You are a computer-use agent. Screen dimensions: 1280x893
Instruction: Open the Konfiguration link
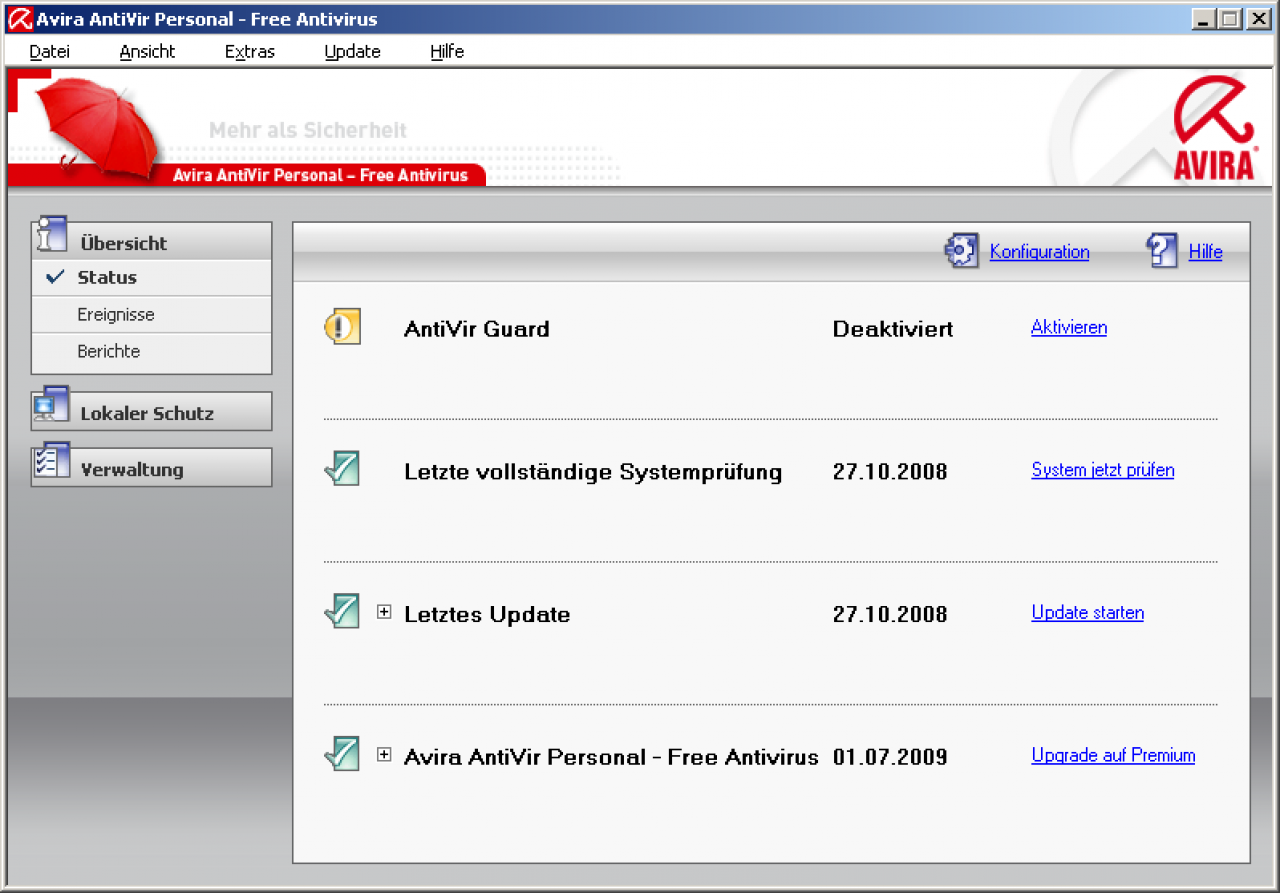(1040, 252)
